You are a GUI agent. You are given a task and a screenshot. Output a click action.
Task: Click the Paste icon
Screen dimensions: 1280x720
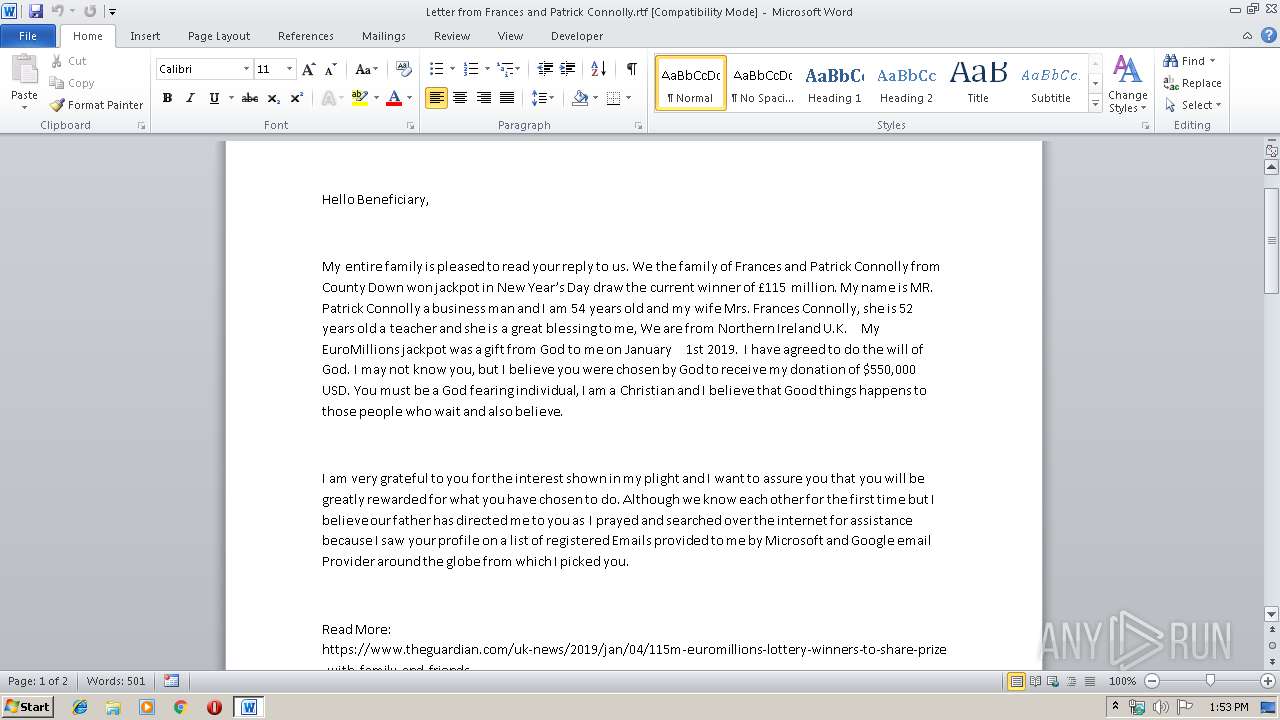[24, 70]
